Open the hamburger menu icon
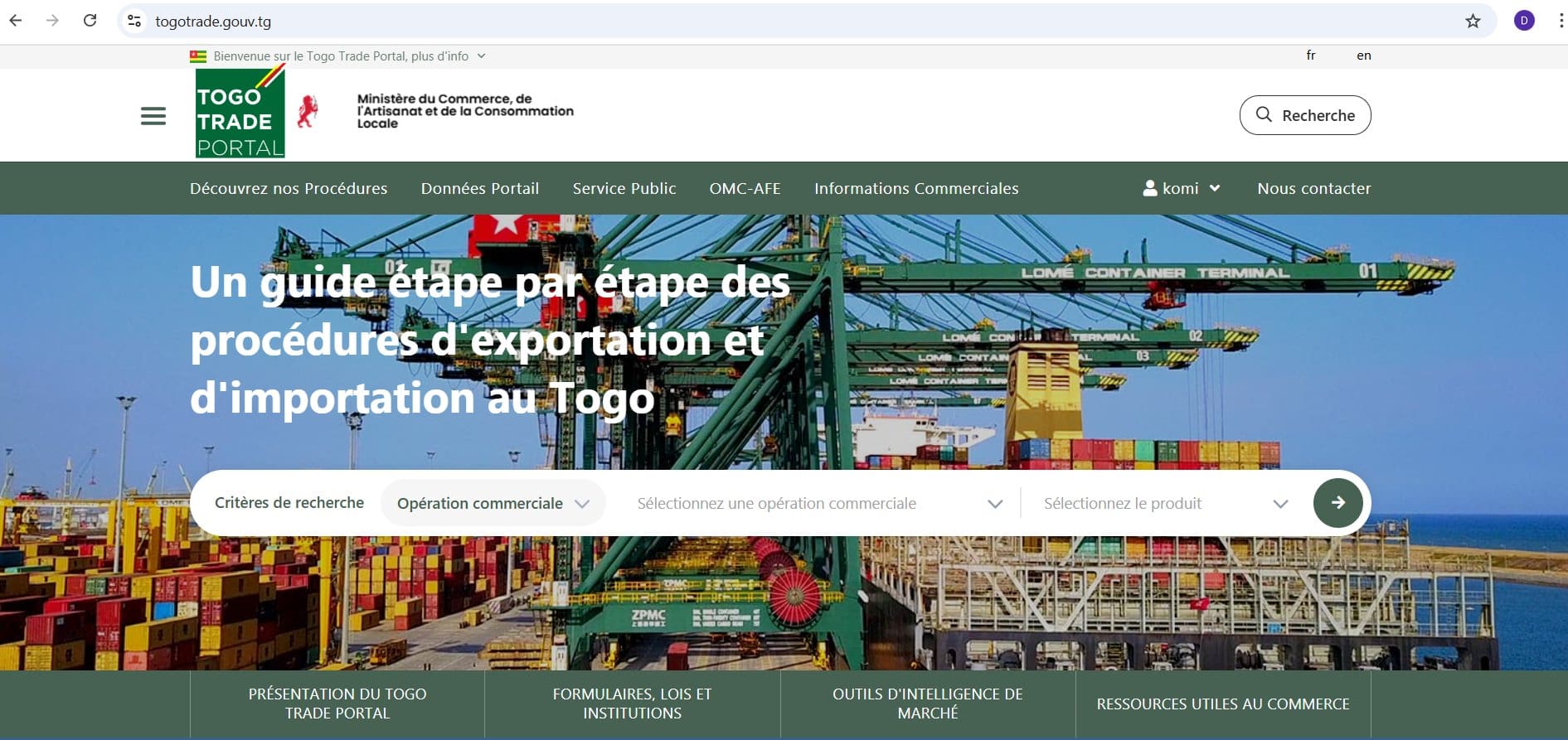 (x=153, y=116)
